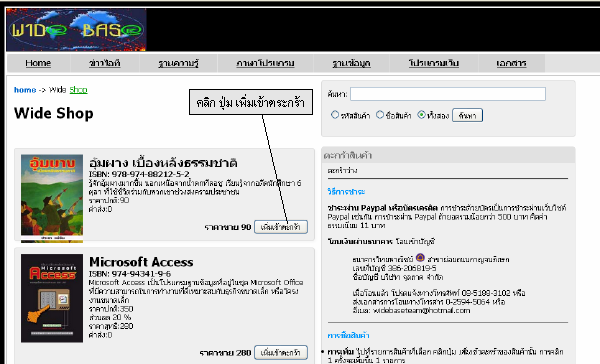
Task: Follow the green Shop breadcrumb link
Action: pyautogui.click(x=78, y=90)
